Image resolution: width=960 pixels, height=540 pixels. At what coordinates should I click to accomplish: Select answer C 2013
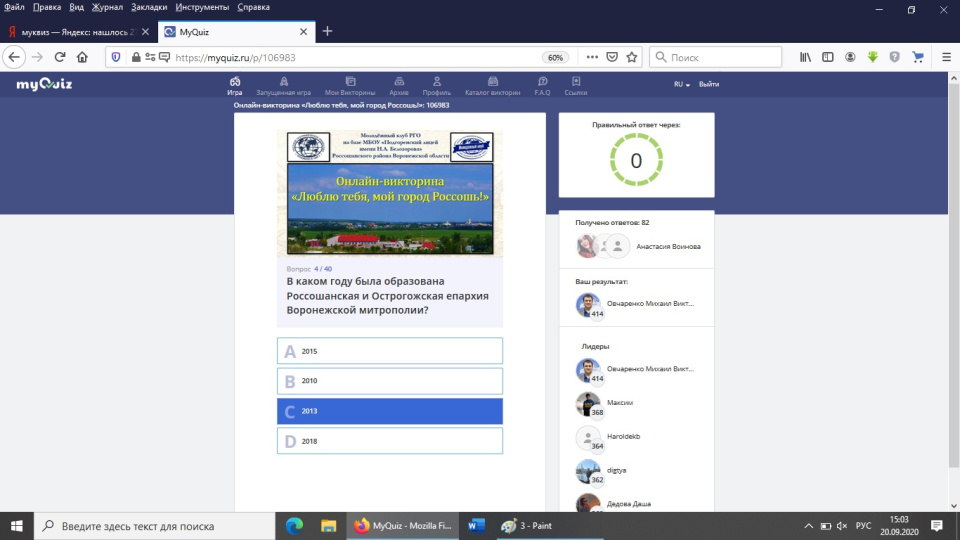(x=389, y=411)
